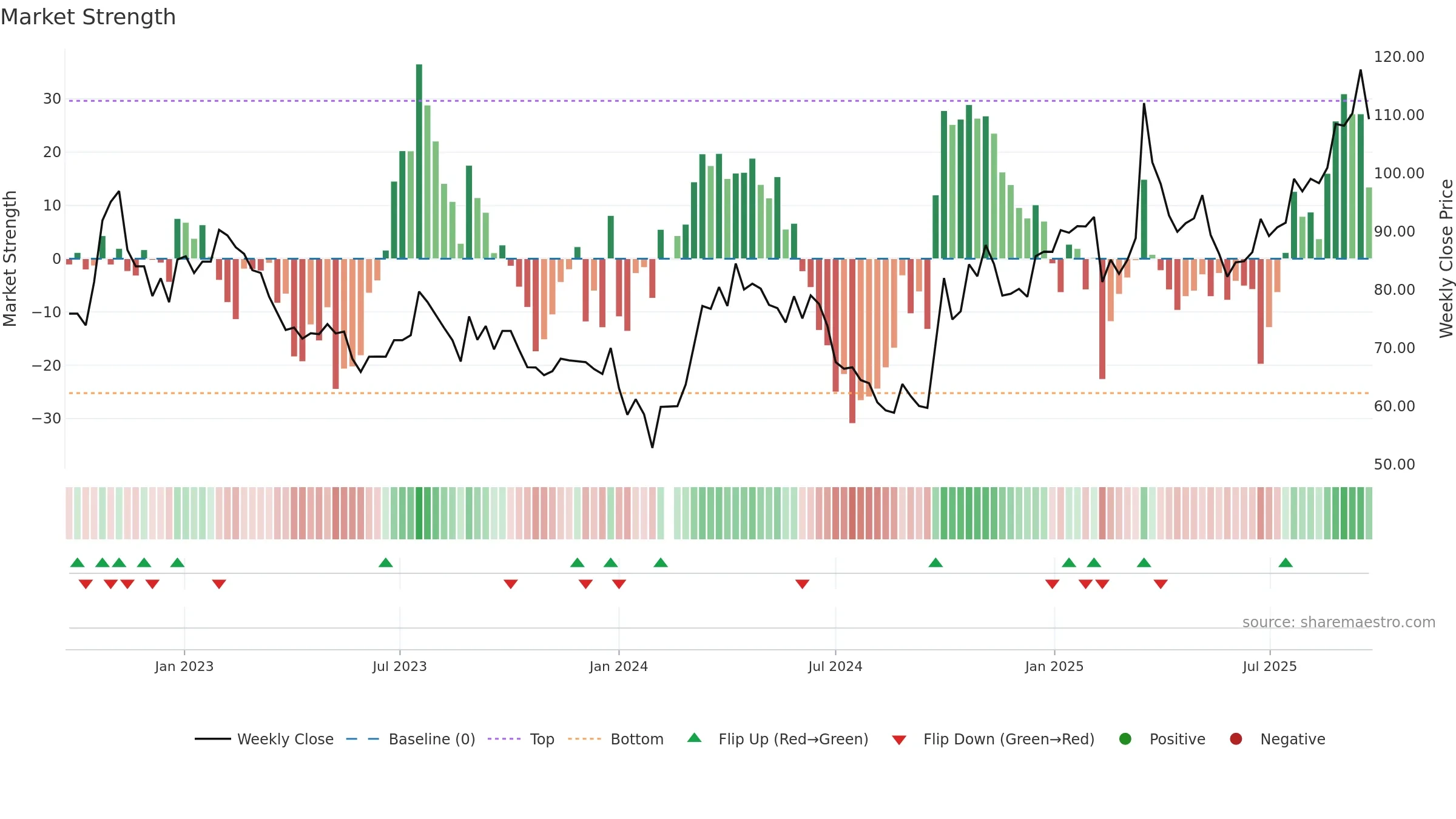Click the deepest red bar below minus 30
This screenshot has width=1456, height=819.
point(852,341)
